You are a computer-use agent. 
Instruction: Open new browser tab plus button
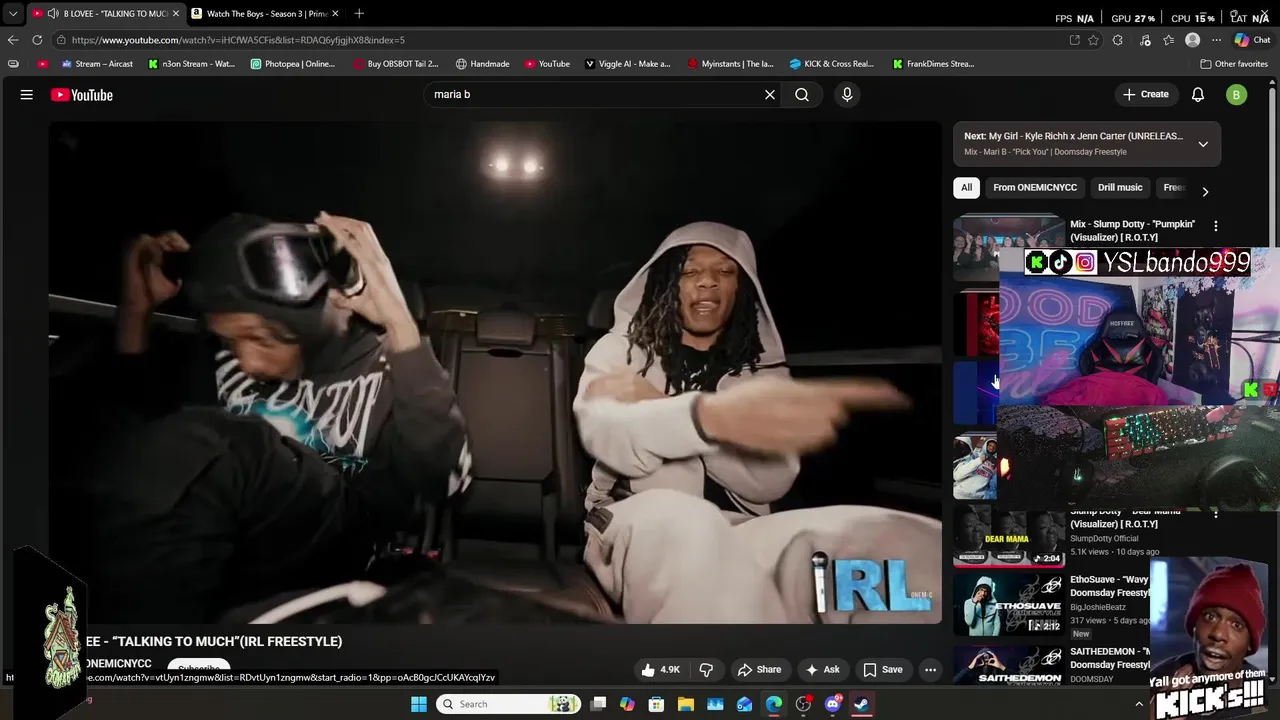(x=359, y=13)
